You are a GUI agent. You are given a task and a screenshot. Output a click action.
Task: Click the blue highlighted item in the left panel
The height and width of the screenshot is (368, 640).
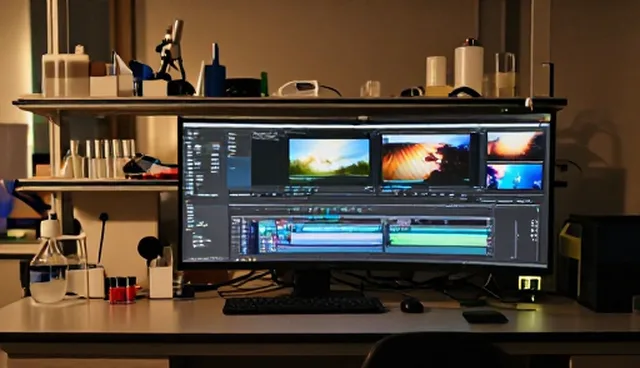click(239, 173)
